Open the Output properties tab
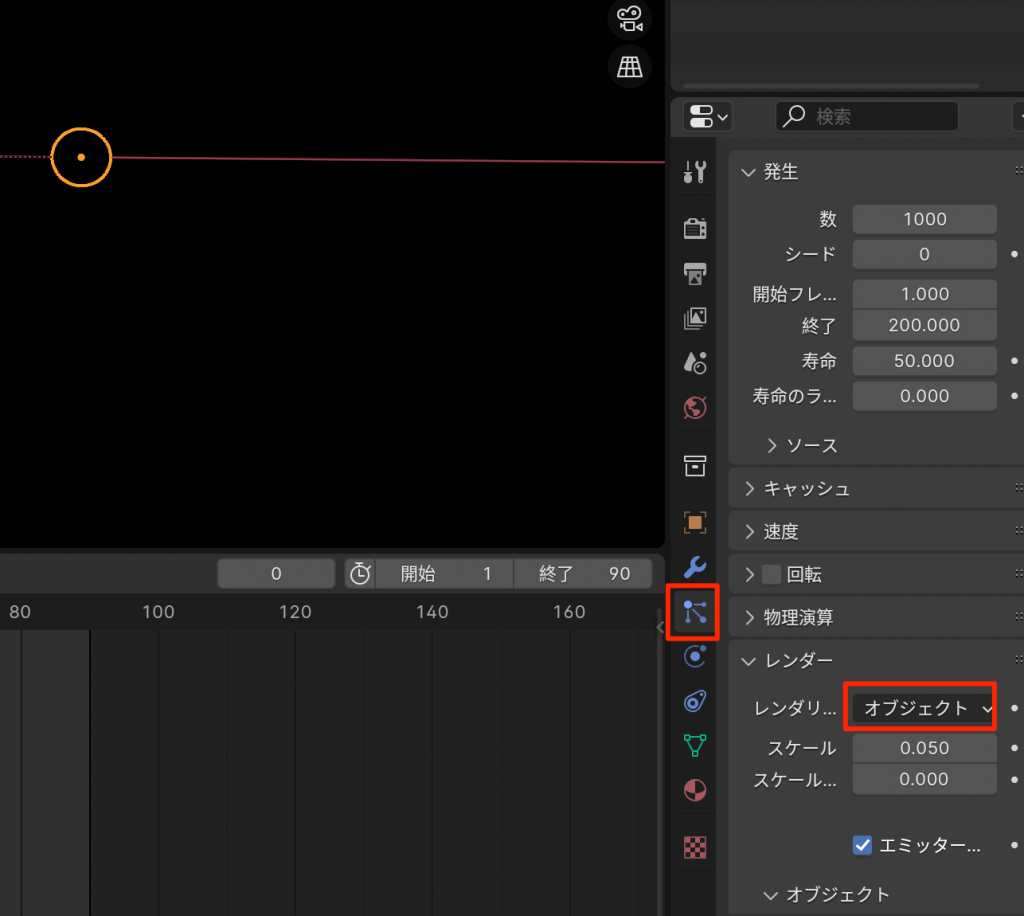The image size is (1024, 916). (694, 273)
